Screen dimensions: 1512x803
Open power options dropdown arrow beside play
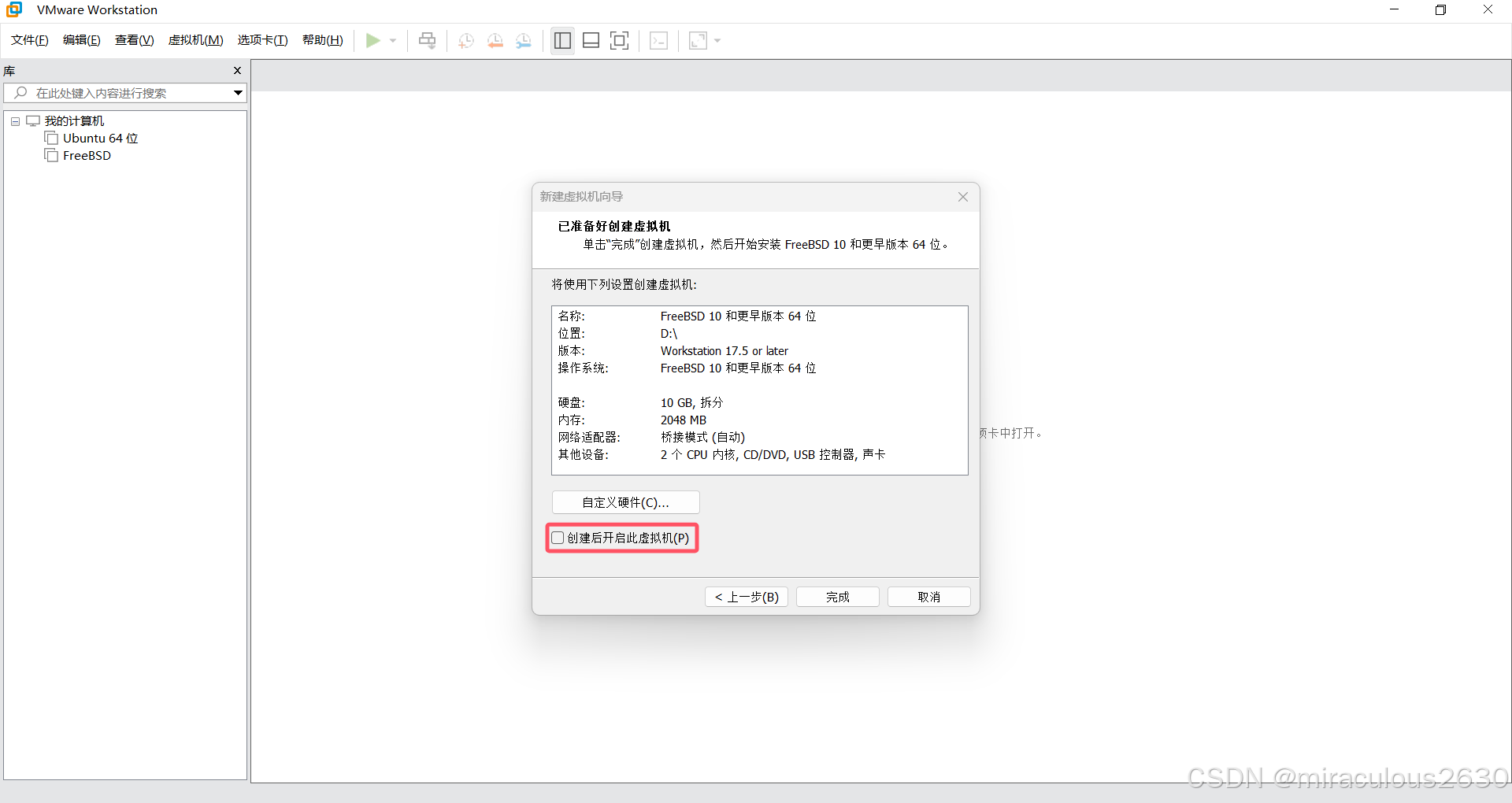(x=393, y=40)
